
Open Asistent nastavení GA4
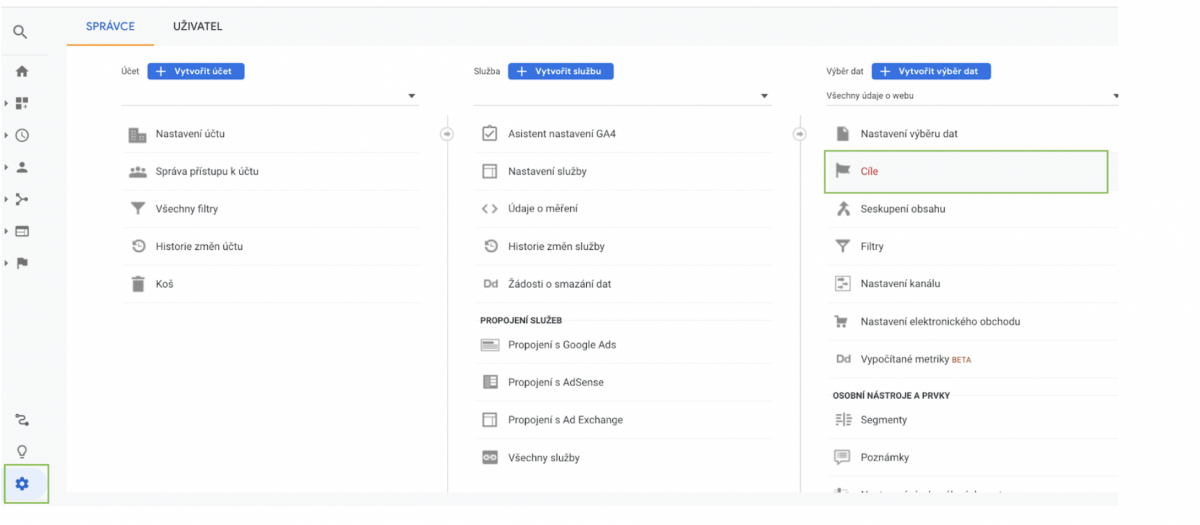(561, 134)
